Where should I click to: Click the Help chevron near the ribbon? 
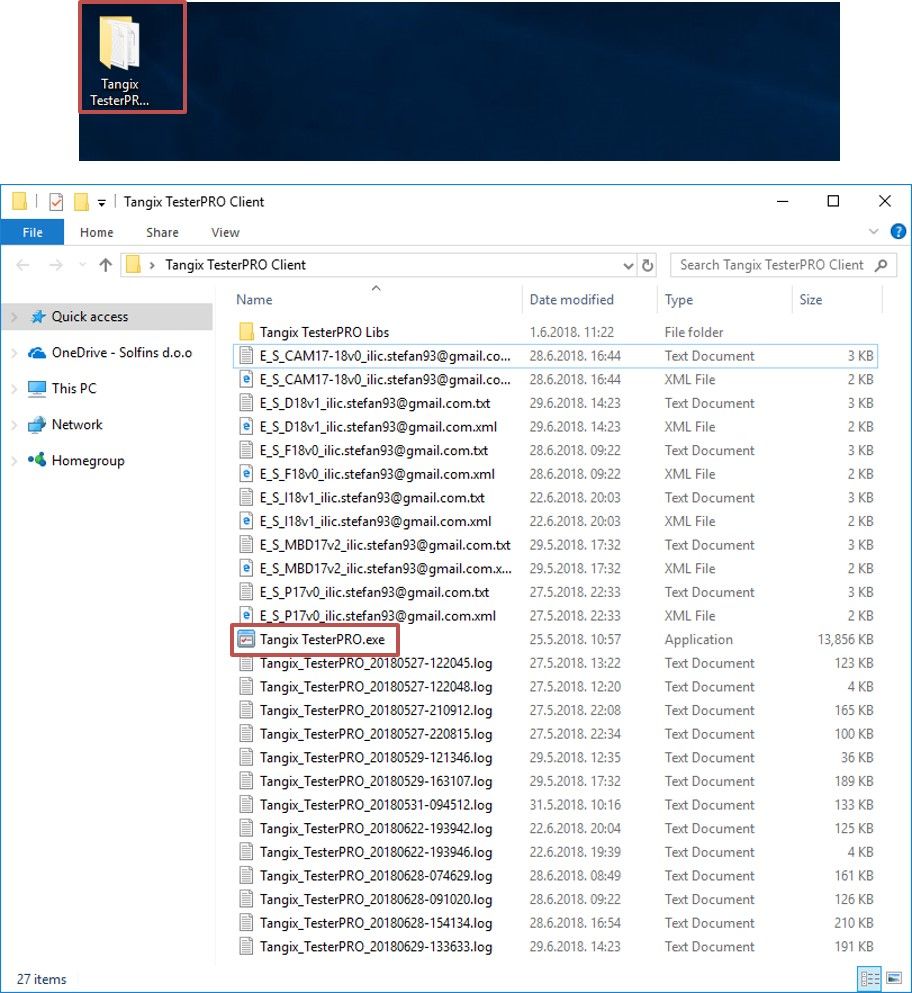[x=874, y=231]
